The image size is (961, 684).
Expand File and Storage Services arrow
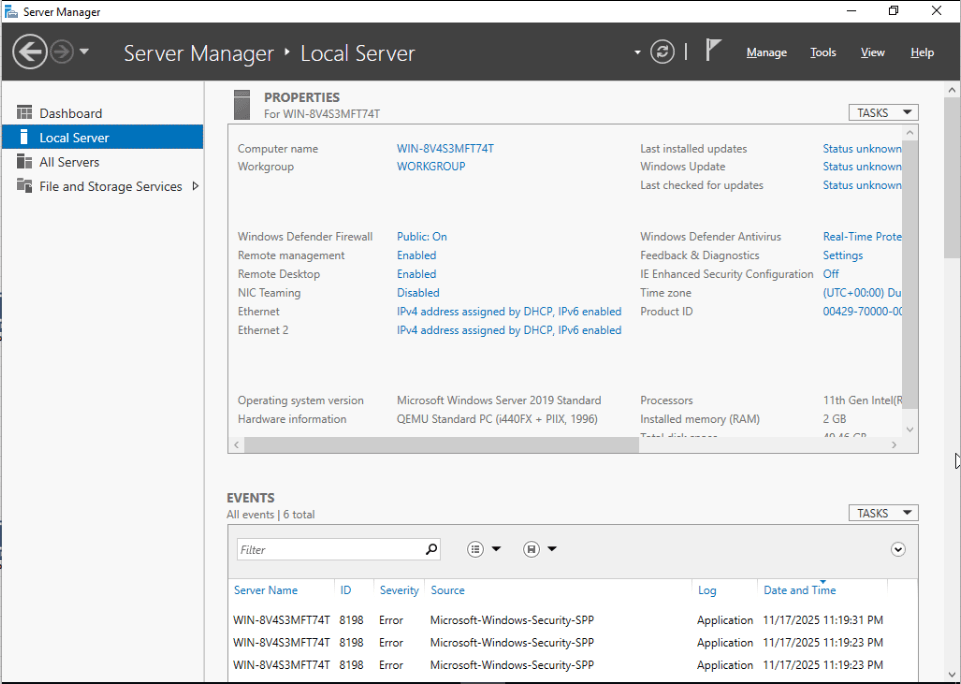point(195,186)
